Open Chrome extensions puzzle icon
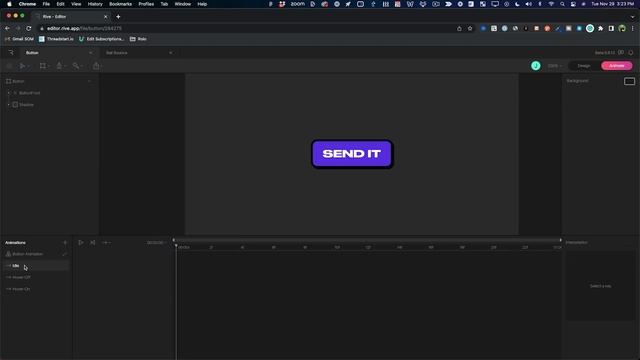The height and width of the screenshot is (360, 640). [600, 29]
